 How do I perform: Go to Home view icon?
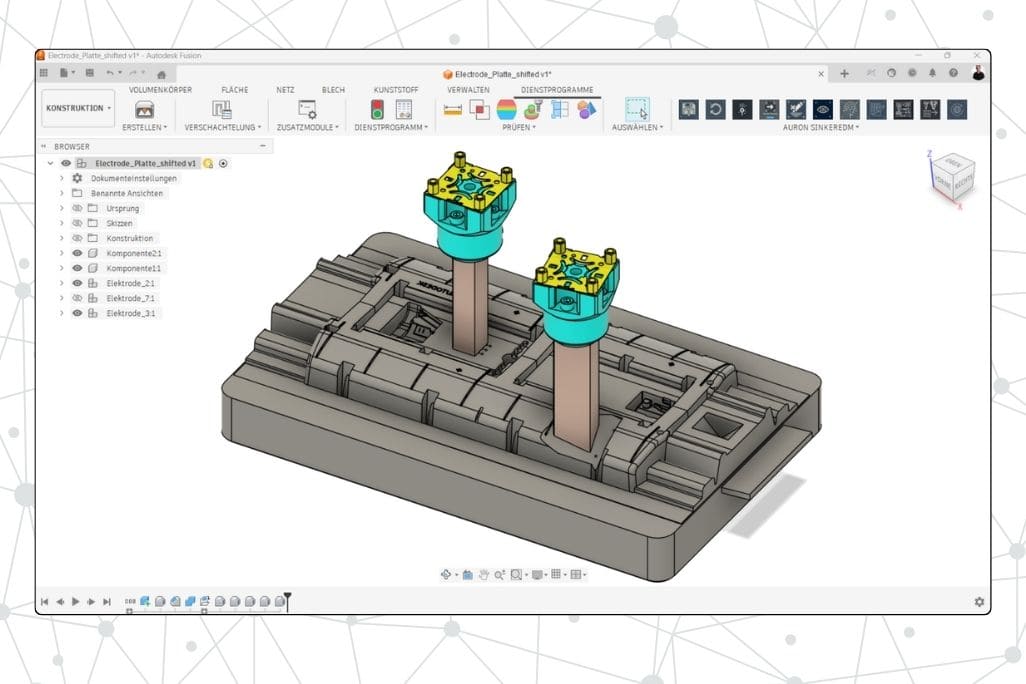pyautogui.click(x=162, y=74)
